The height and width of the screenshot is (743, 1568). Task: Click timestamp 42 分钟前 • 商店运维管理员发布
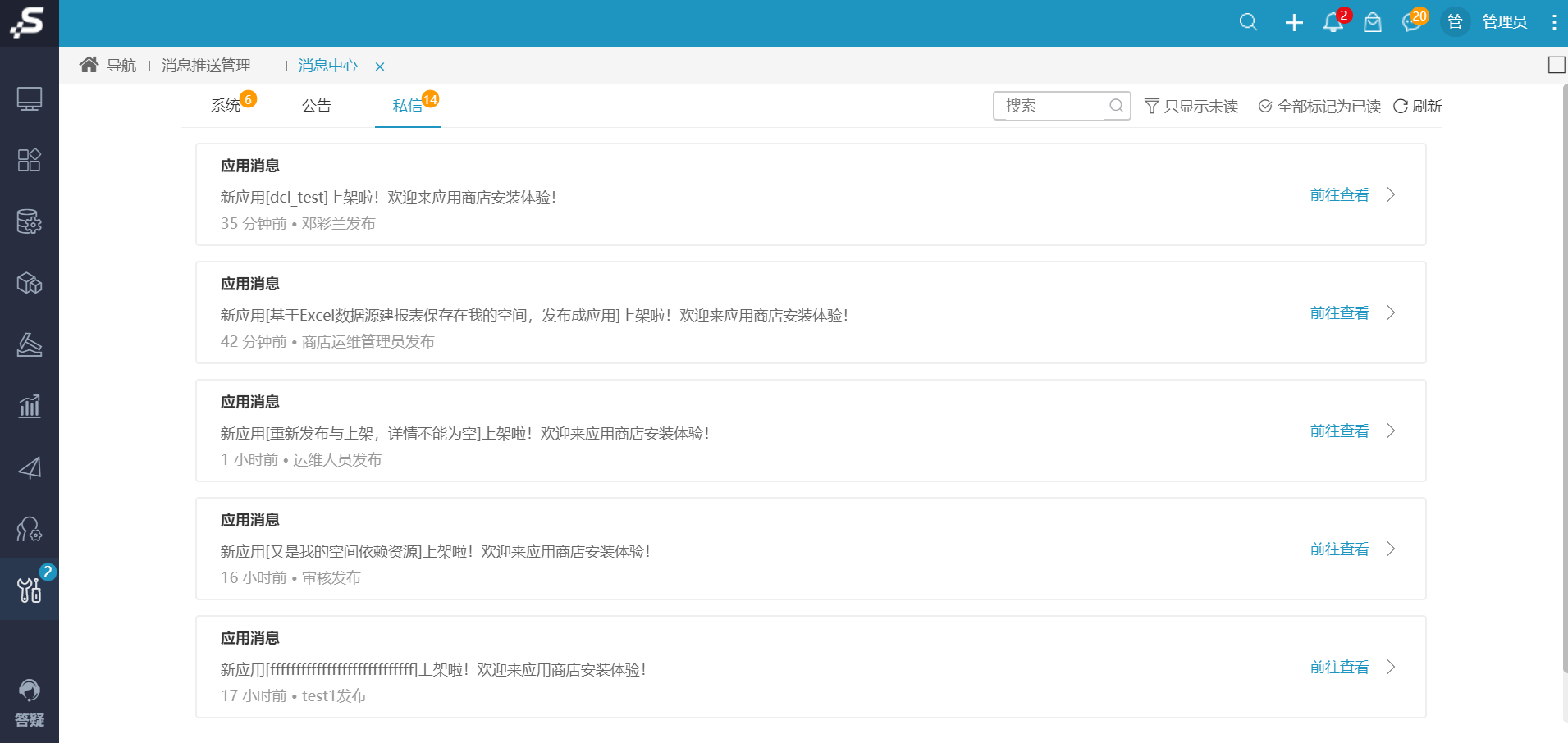click(x=327, y=342)
